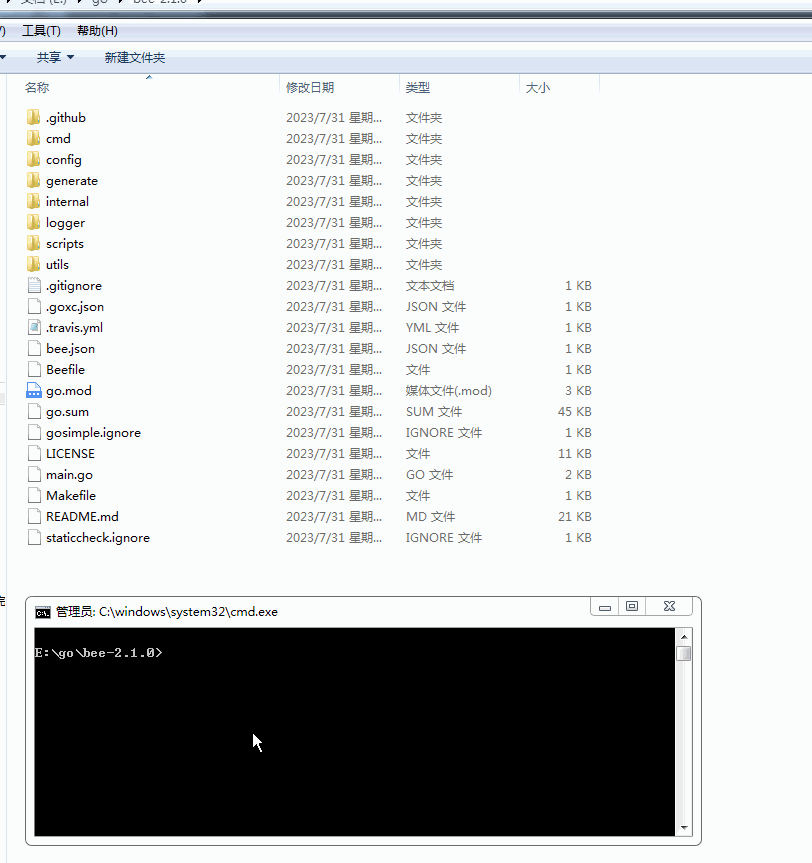Select the .travis.yml file icon

[x=33, y=327]
